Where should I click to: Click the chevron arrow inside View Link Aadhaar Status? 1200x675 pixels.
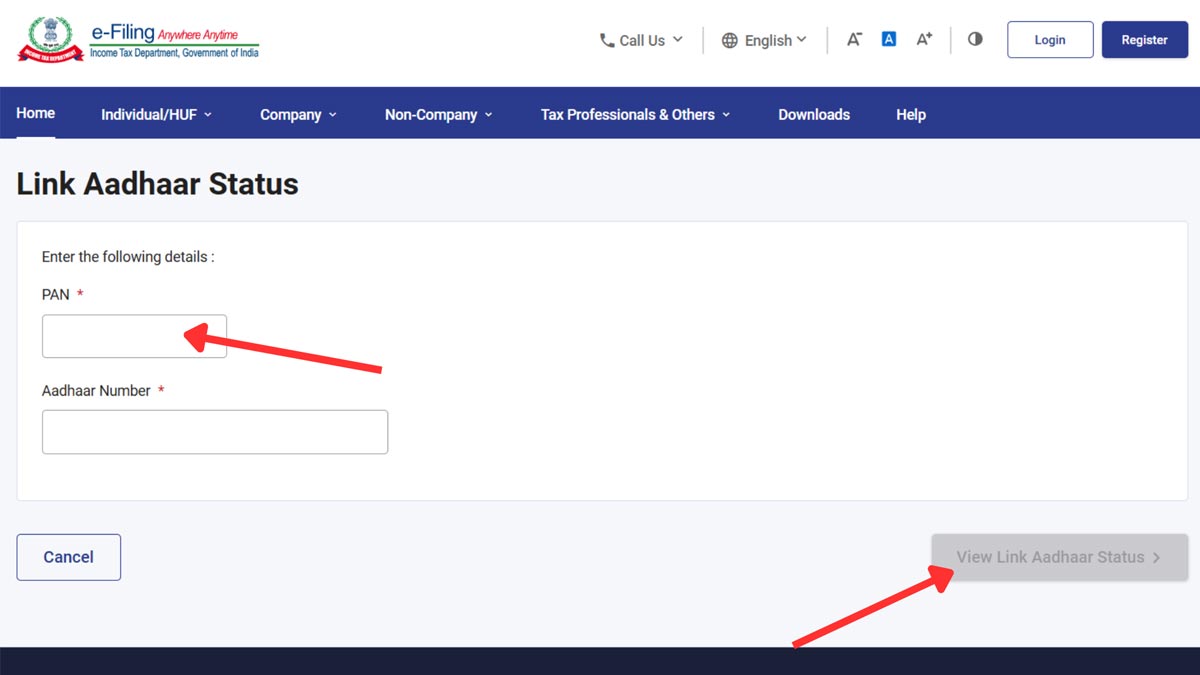click(x=1156, y=557)
